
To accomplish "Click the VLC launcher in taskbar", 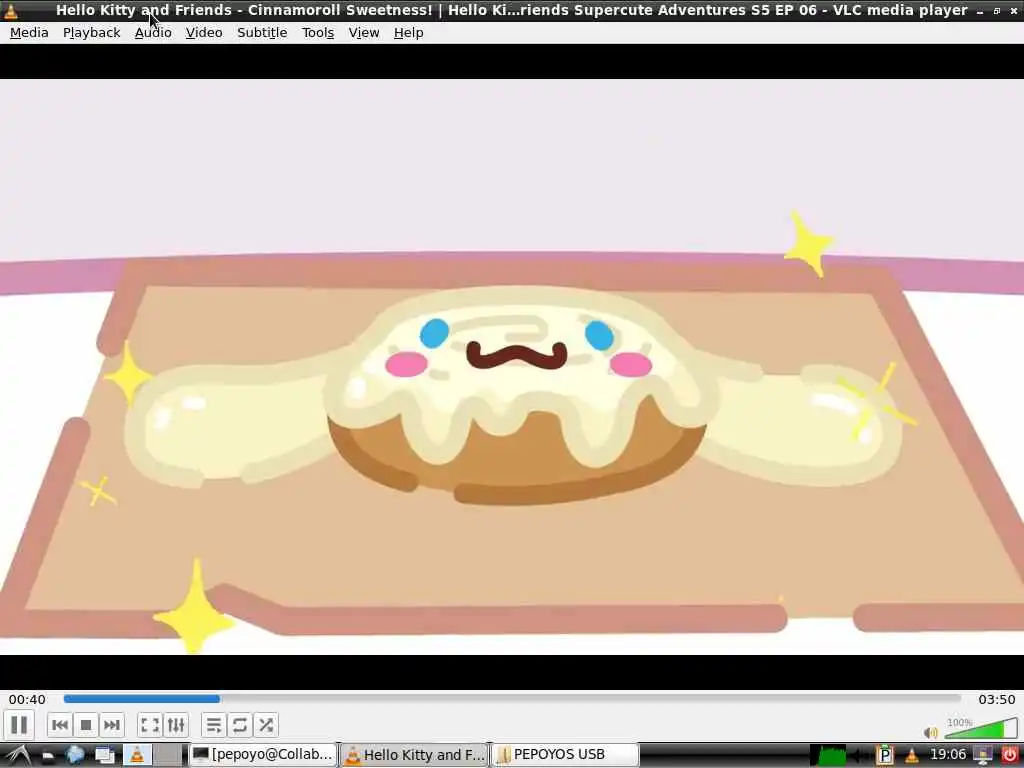I will click(137, 755).
